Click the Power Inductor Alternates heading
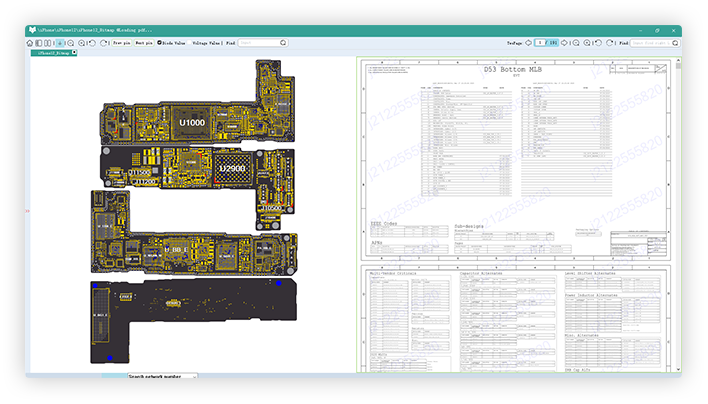 point(591,295)
